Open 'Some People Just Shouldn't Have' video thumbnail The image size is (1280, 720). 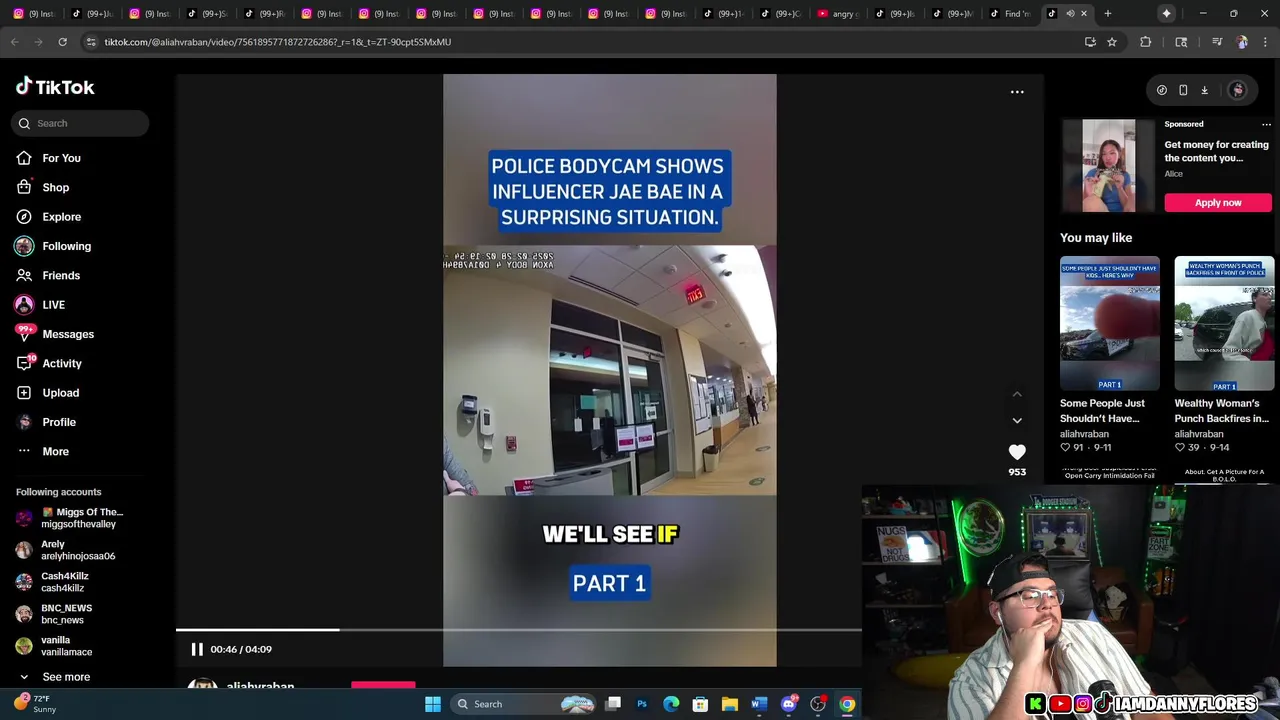1110,323
